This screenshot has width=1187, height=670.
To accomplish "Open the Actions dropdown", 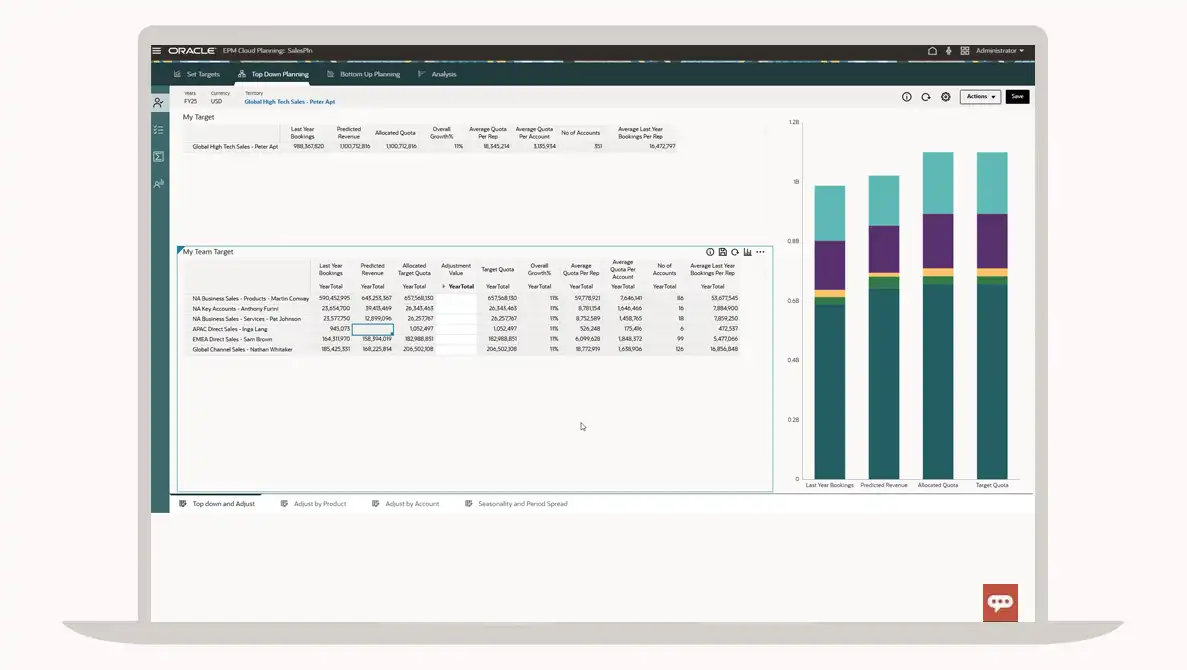I will point(980,97).
